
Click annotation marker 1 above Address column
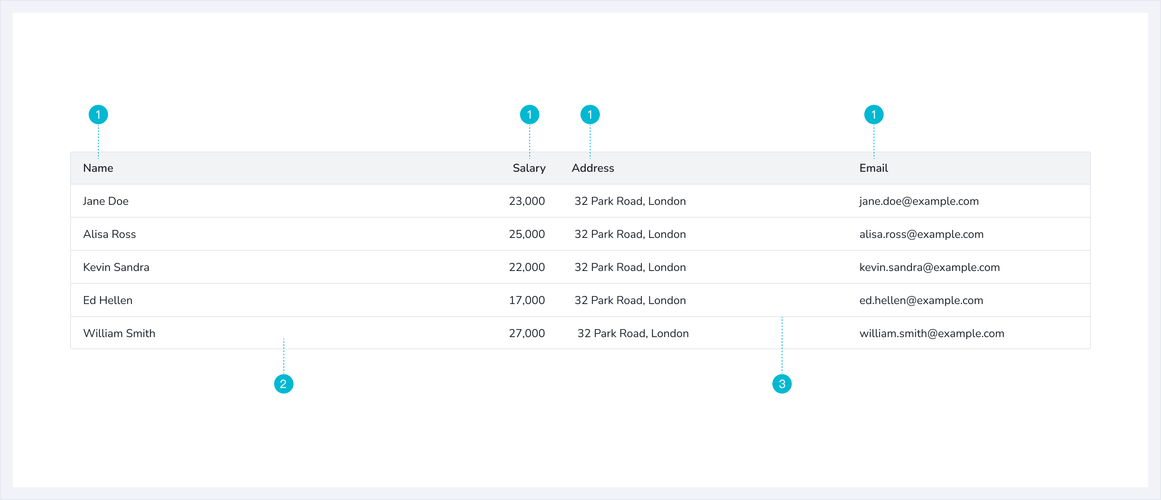(590, 115)
